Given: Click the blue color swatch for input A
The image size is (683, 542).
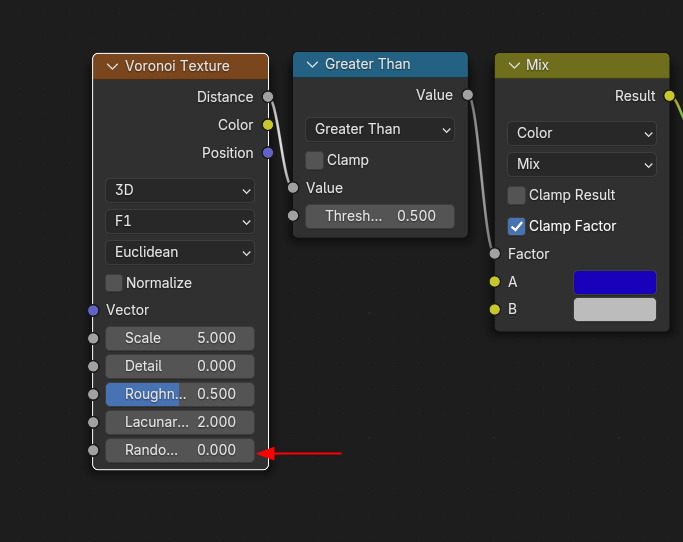Looking at the screenshot, I should point(615,282).
